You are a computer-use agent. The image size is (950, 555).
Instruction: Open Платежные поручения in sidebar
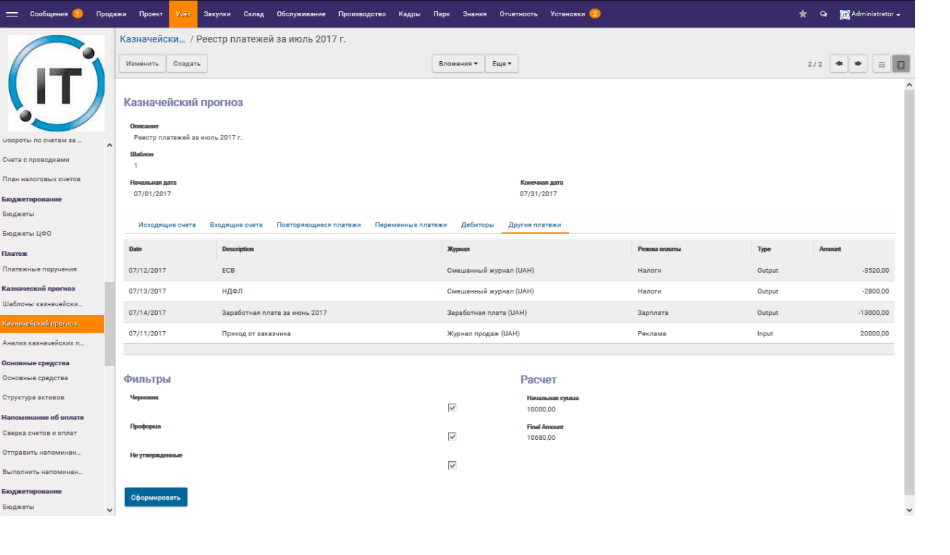39,270
